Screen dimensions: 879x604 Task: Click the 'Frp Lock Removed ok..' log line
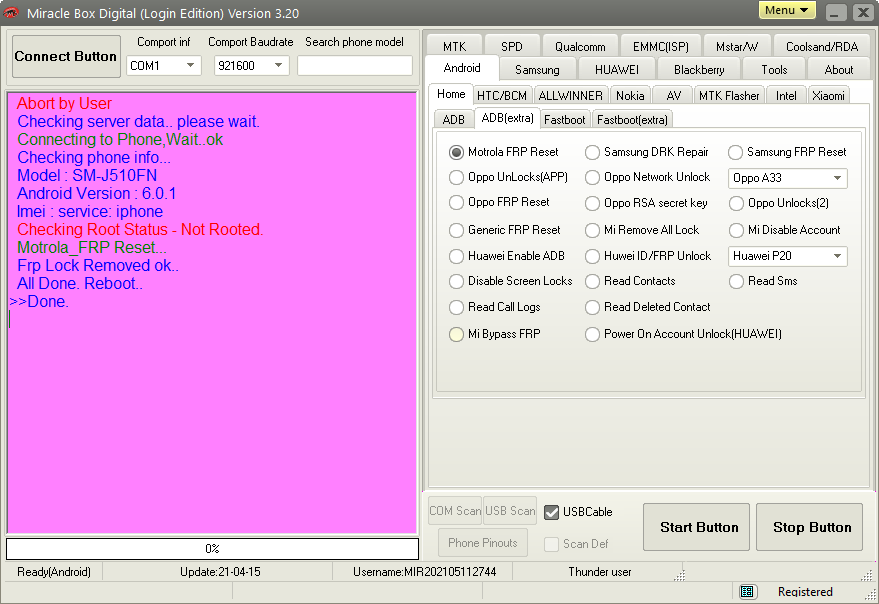[98, 265]
